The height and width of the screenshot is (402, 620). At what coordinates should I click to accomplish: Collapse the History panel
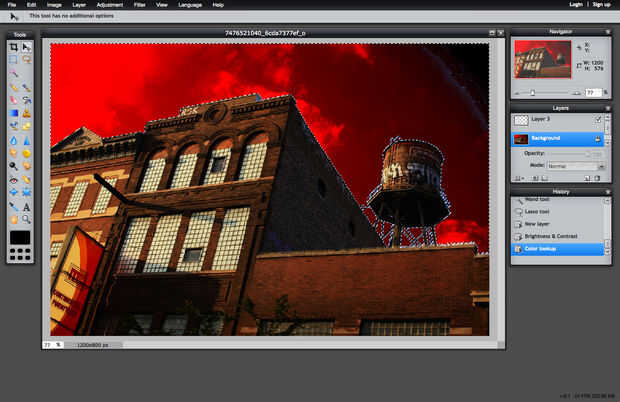pos(608,192)
